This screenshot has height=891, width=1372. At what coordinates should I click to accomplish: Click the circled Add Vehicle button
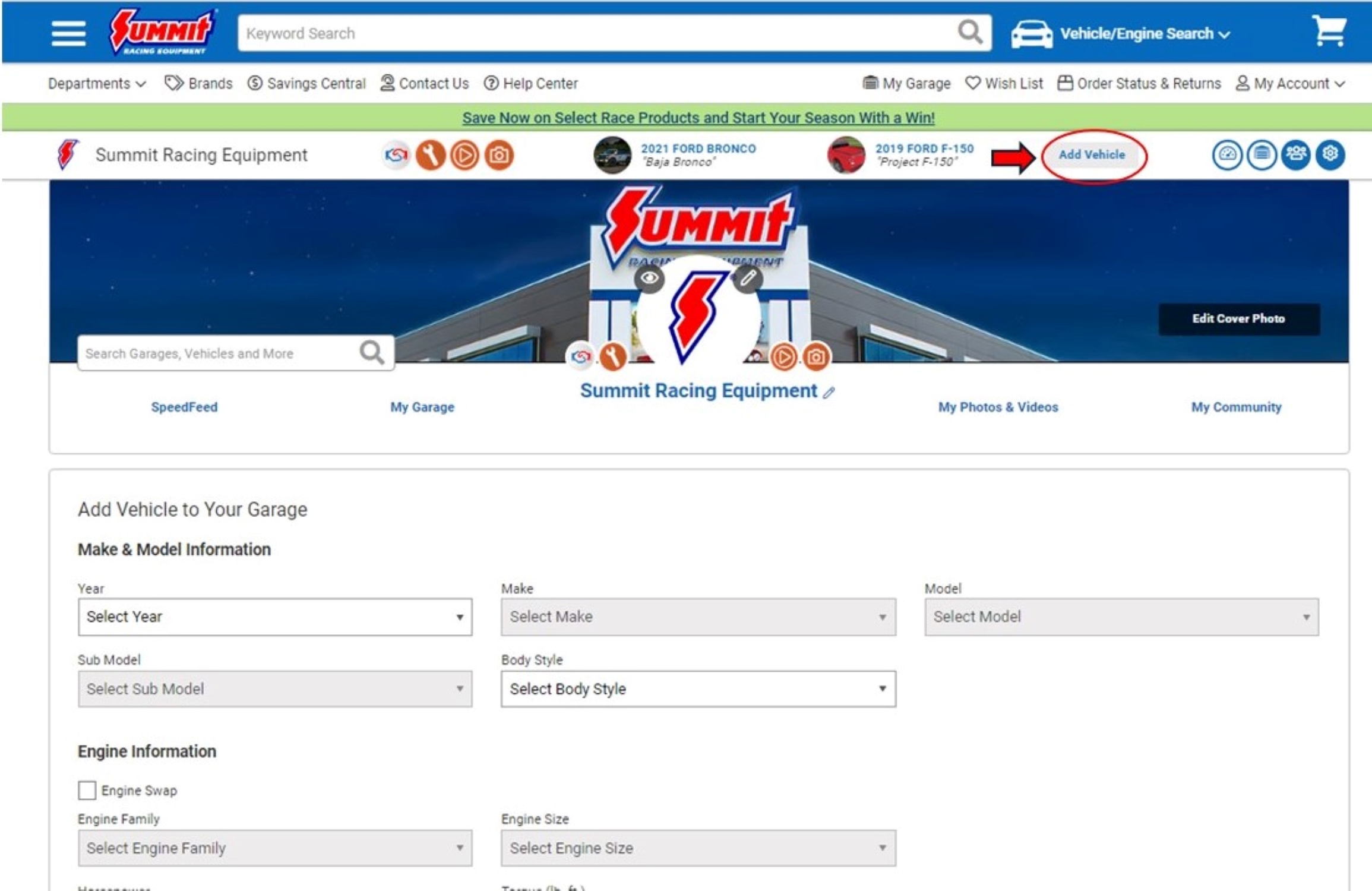1093,154
